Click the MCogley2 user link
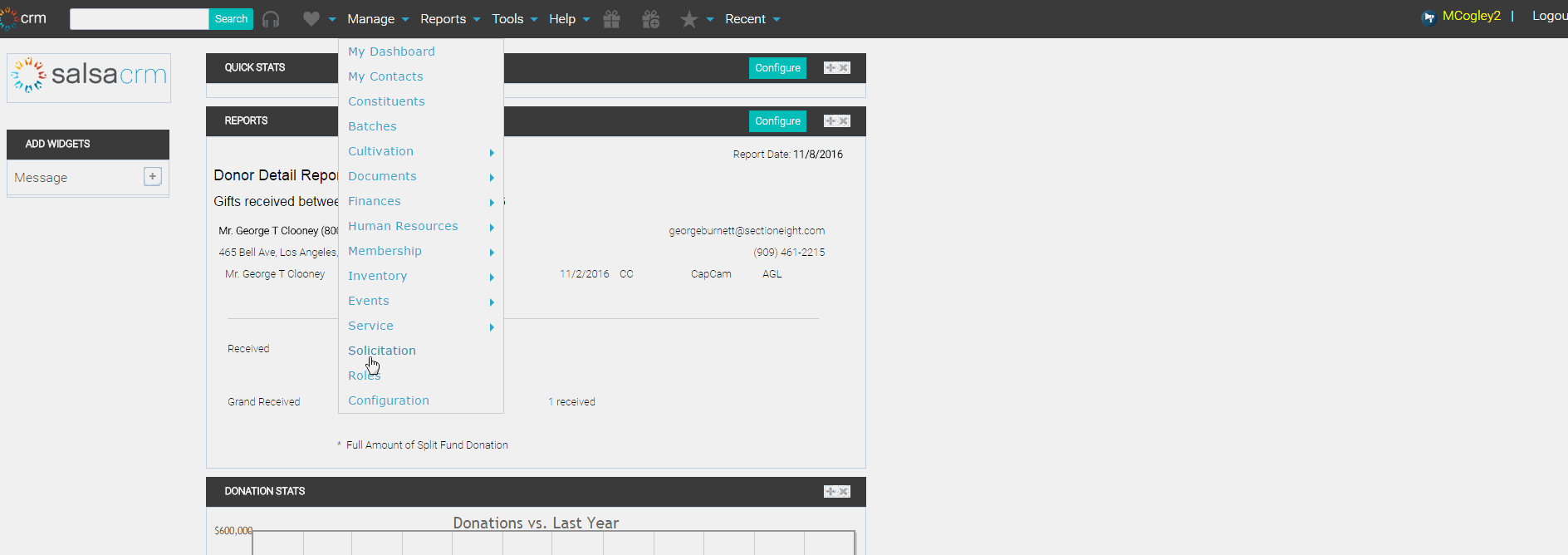This screenshot has height=555, width=1568. (1471, 16)
